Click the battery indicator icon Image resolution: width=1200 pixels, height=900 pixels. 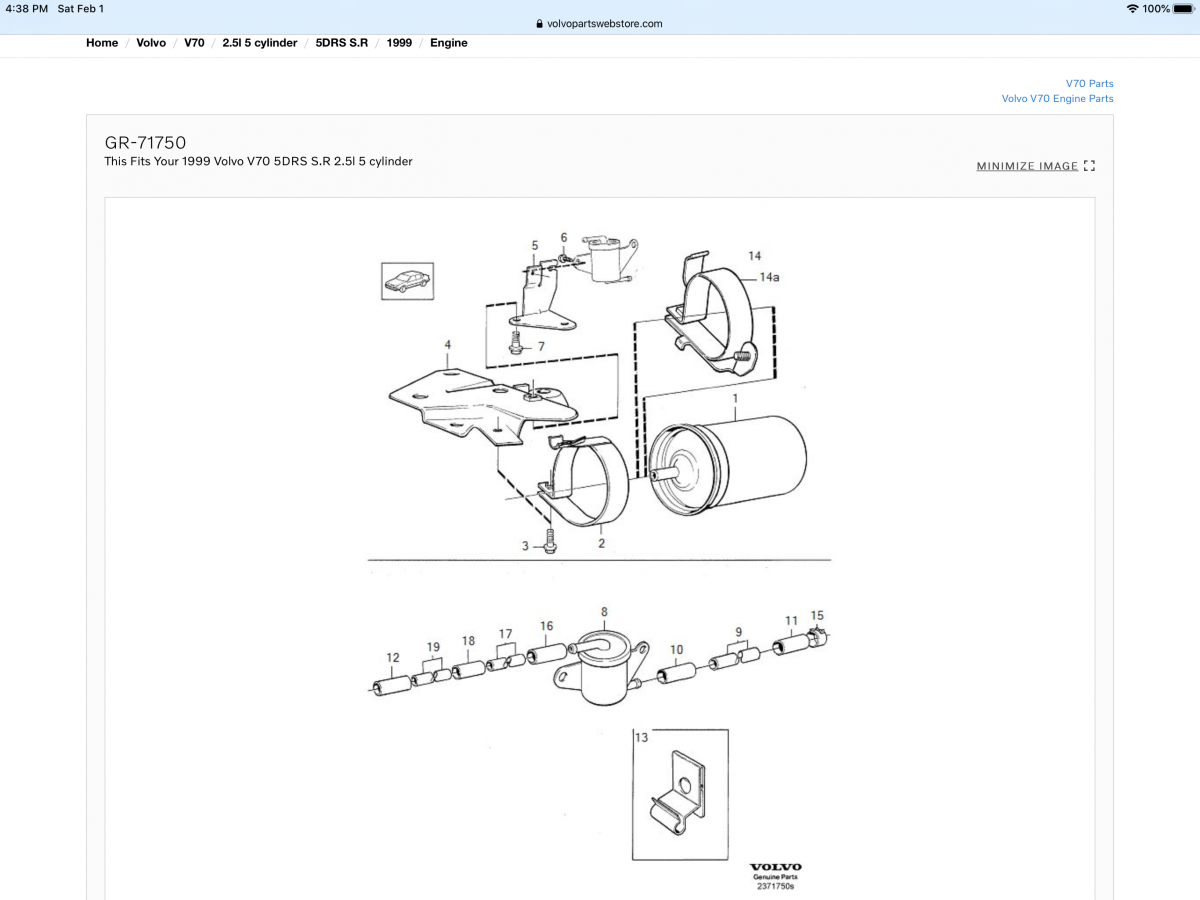coord(1180,8)
